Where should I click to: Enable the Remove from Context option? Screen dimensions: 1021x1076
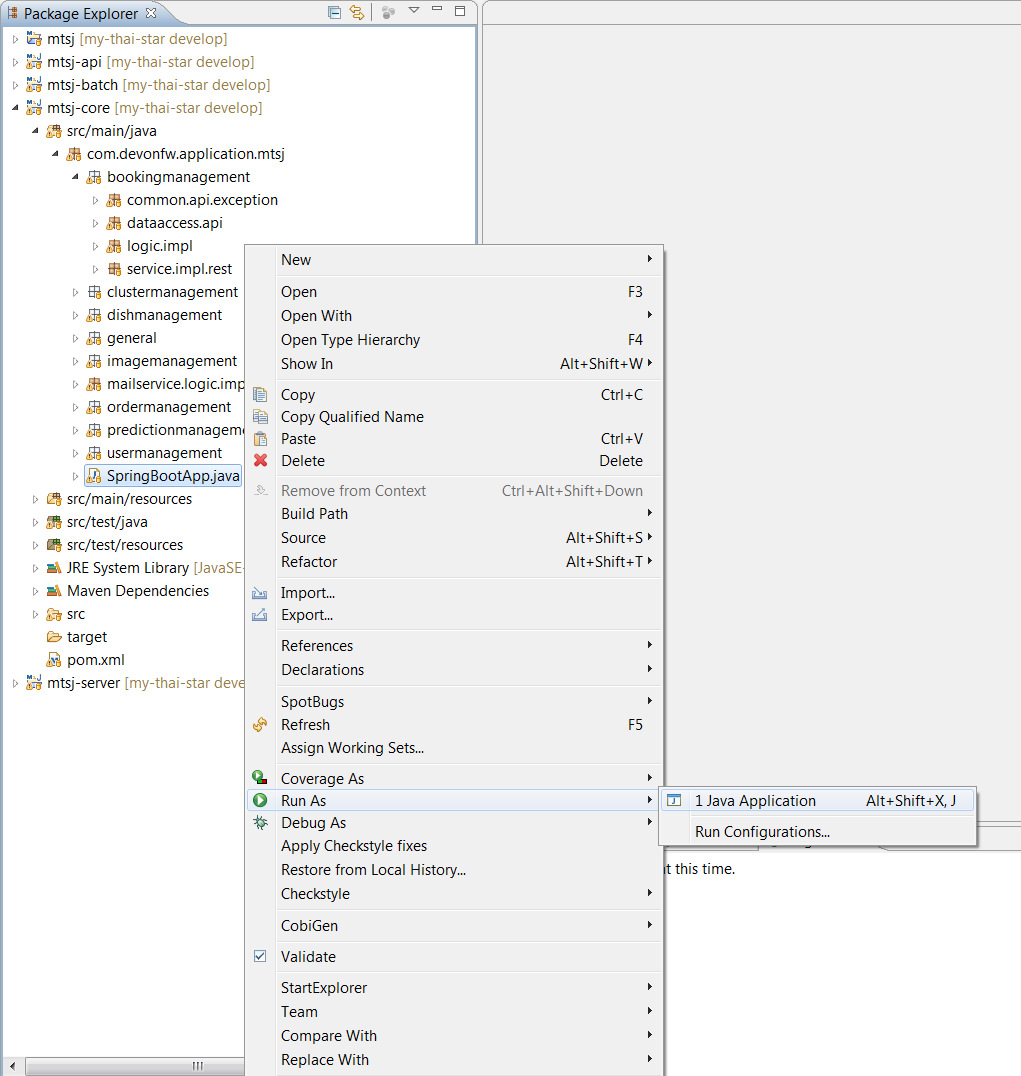(x=352, y=490)
